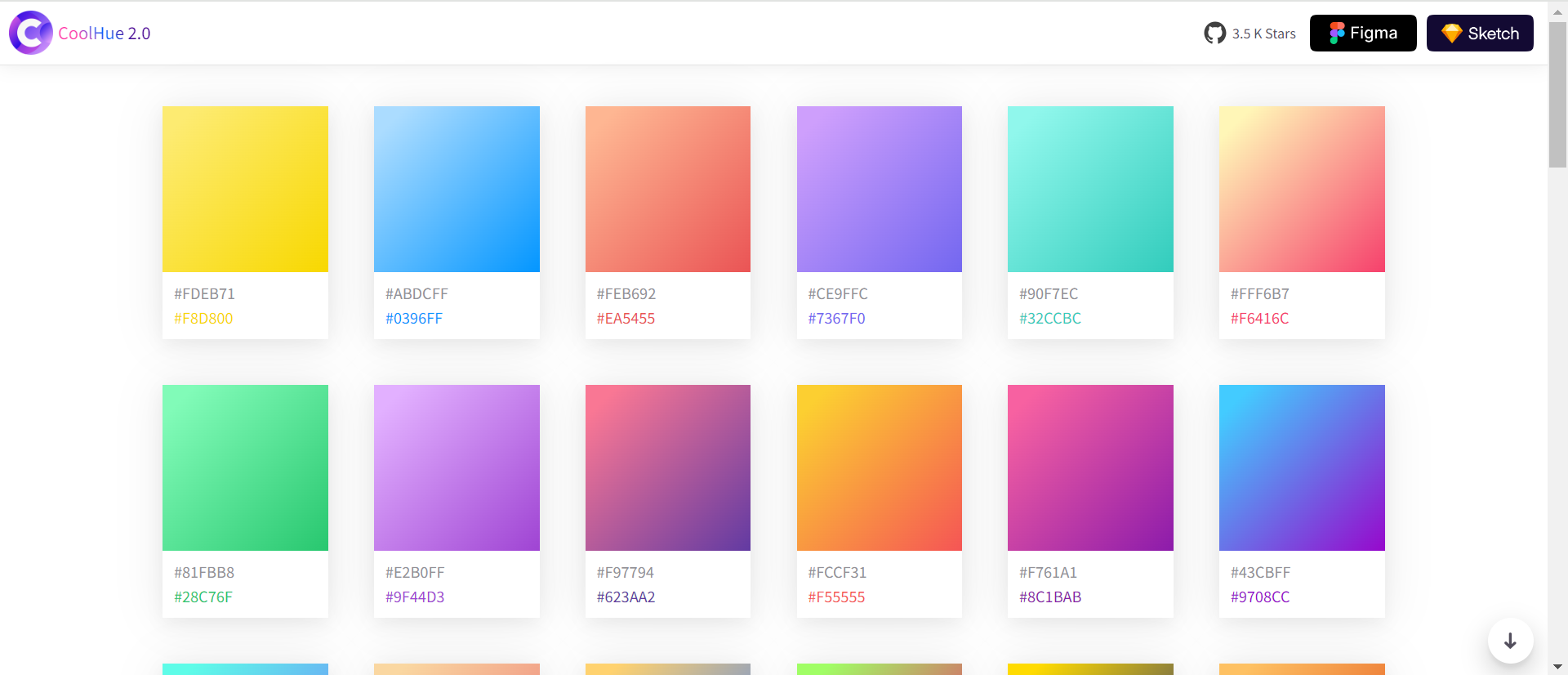
Task: Click the Sketch button
Action: (1480, 33)
